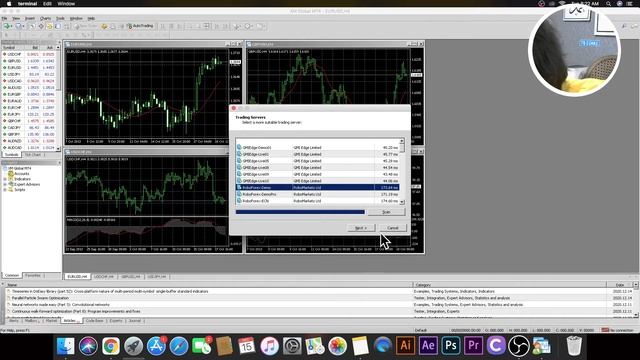
Task: Click the server scan progress bar
Action: [x=300, y=212]
